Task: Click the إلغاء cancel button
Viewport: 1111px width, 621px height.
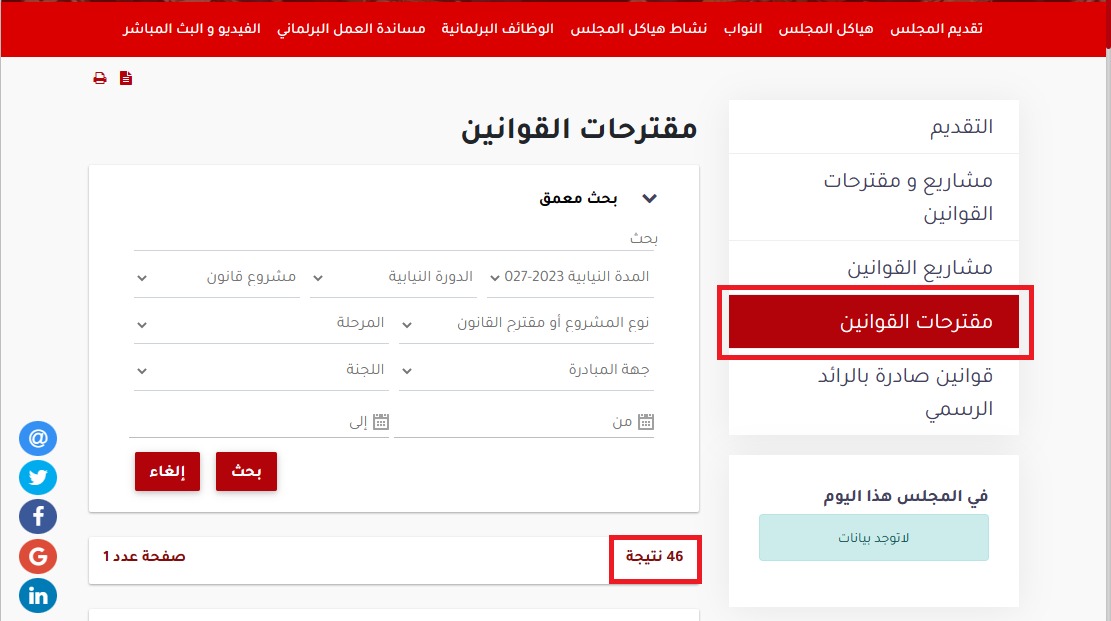Action: [x=167, y=470]
